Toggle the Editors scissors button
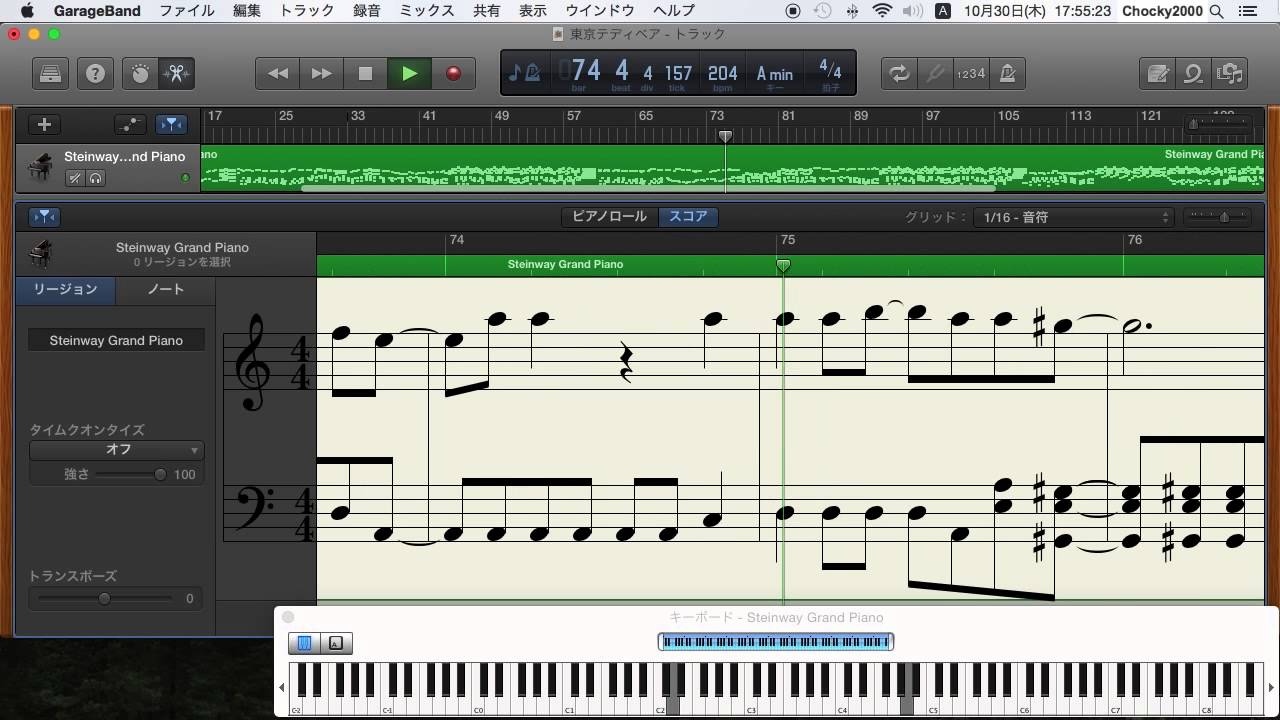This screenshot has width=1280, height=720. coord(177,74)
